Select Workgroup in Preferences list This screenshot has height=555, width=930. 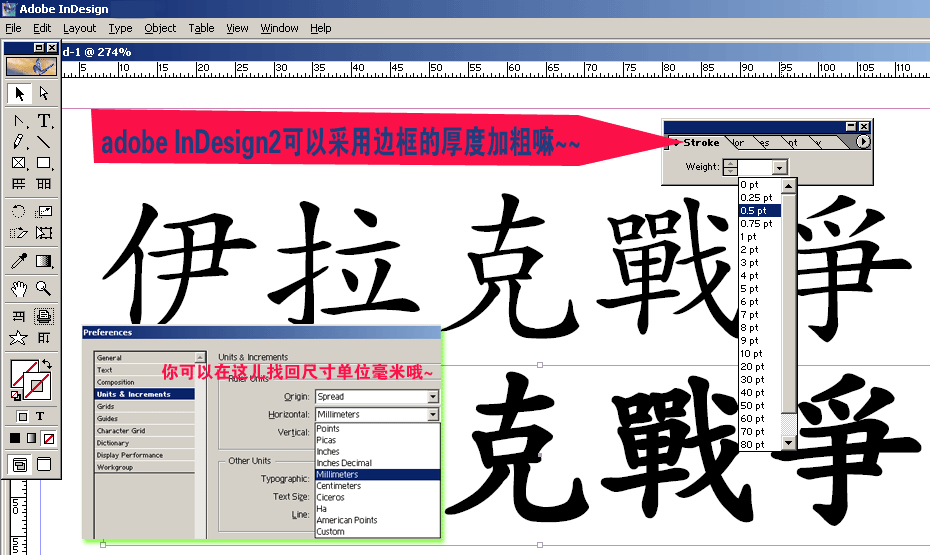pos(145,467)
